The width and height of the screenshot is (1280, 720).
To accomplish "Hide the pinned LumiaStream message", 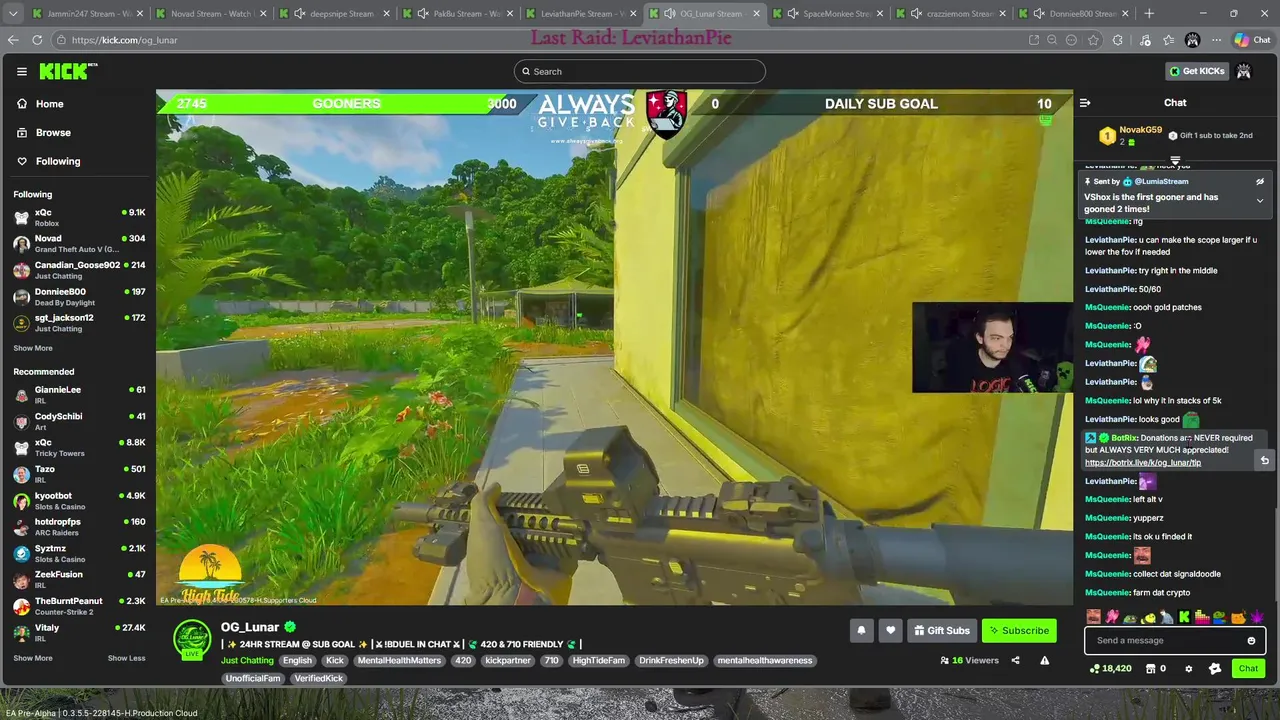I will 1260,182.
